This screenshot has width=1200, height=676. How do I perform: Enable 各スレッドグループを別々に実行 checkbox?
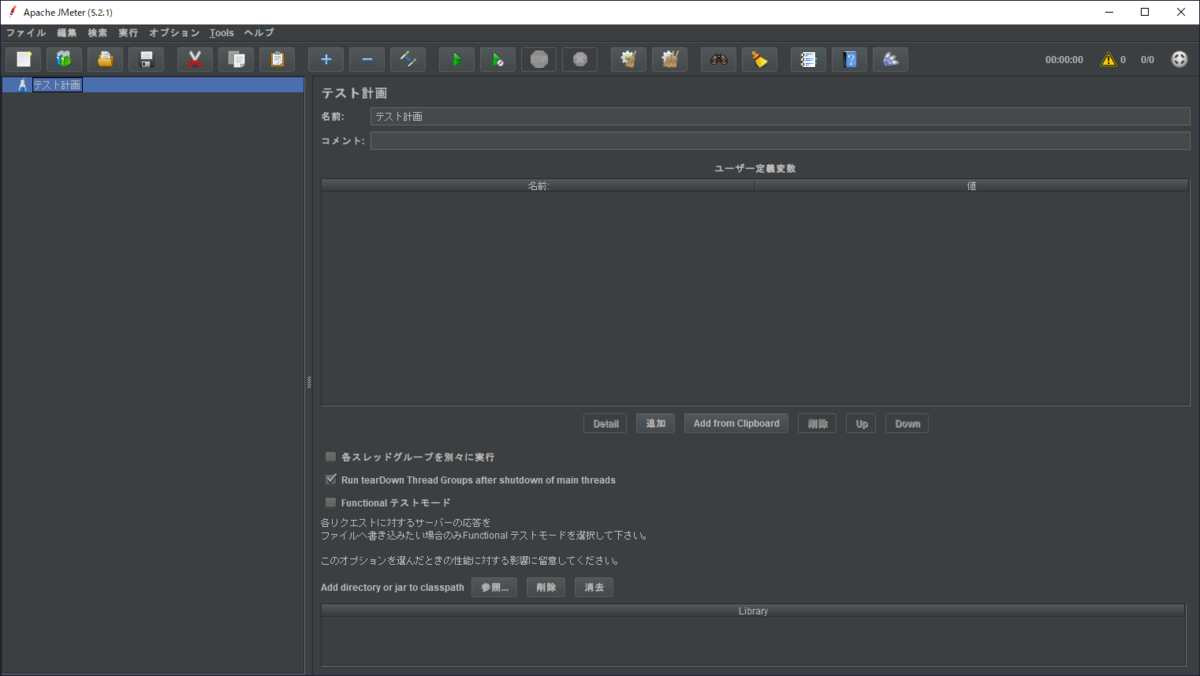click(x=331, y=457)
